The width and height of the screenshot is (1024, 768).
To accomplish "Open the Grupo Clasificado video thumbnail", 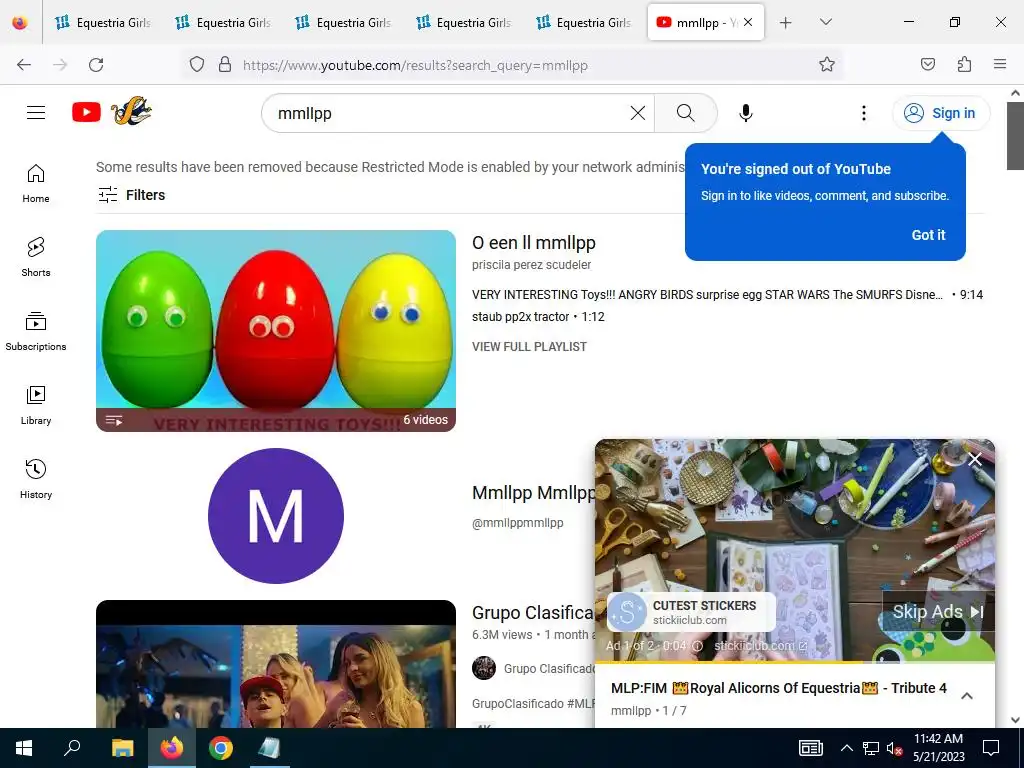I will 276,664.
